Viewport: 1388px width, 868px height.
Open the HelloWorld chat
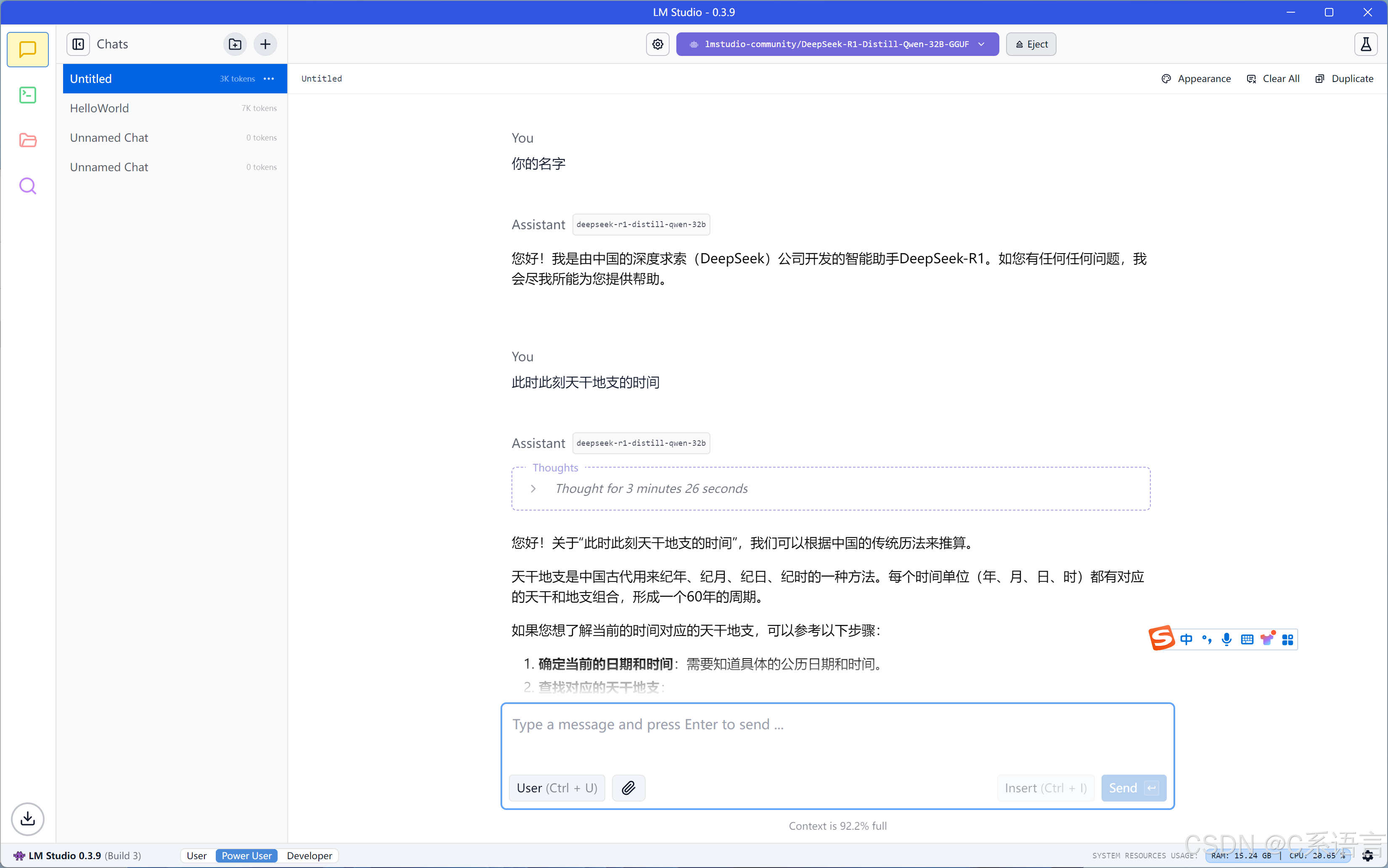click(175, 108)
